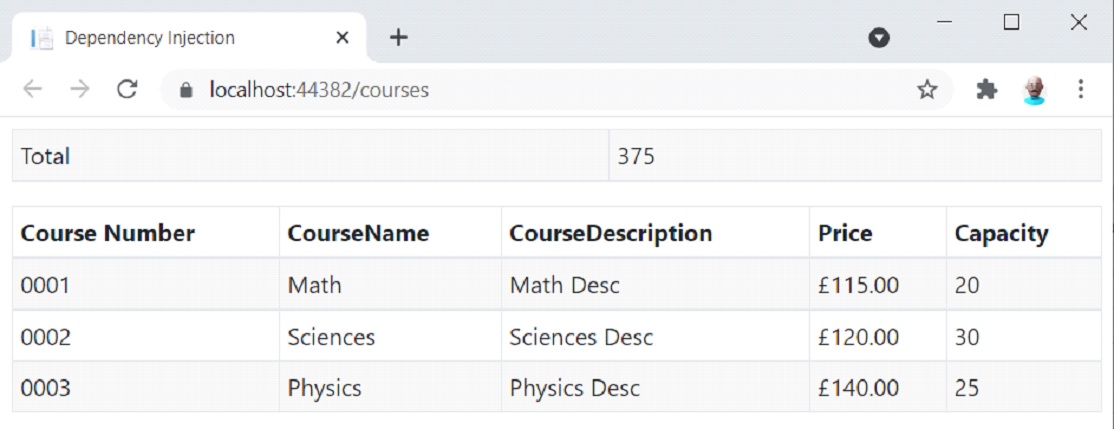1114x429 pixels.
Task: Click the round dropdown arrow beside window controls
Action: tap(879, 38)
